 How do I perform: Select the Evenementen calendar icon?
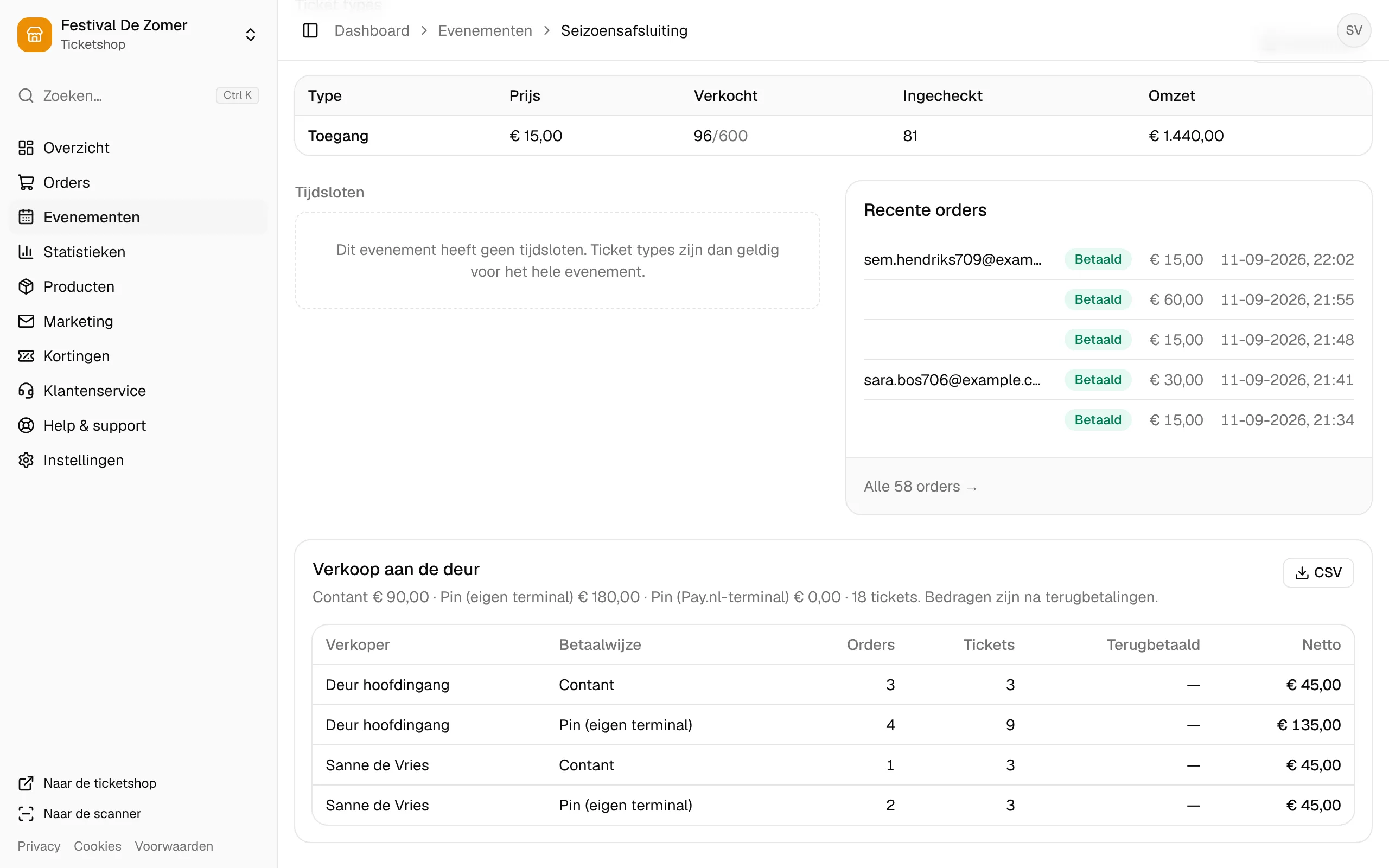(x=26, y=217)
